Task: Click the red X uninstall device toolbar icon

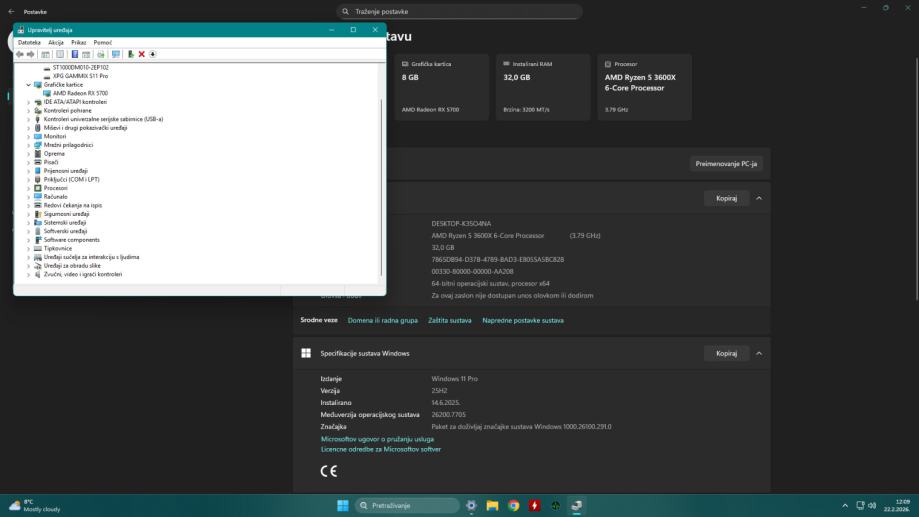Action: coord(141,54)
